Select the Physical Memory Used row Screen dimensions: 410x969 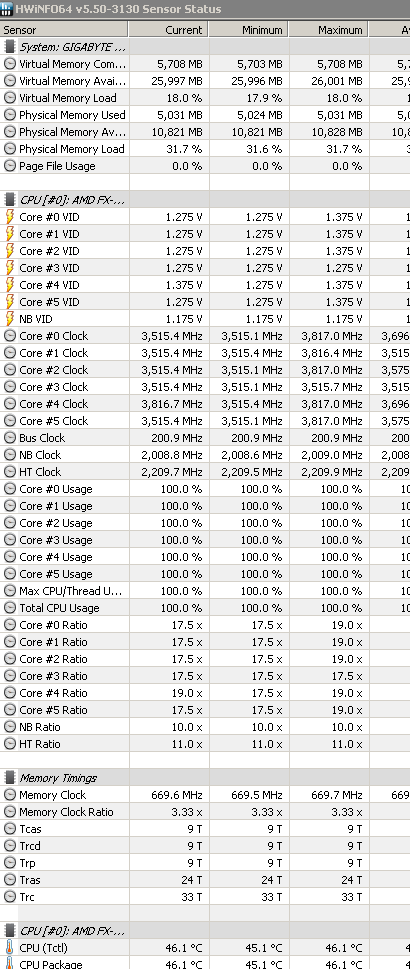click(x=205, y=115)
